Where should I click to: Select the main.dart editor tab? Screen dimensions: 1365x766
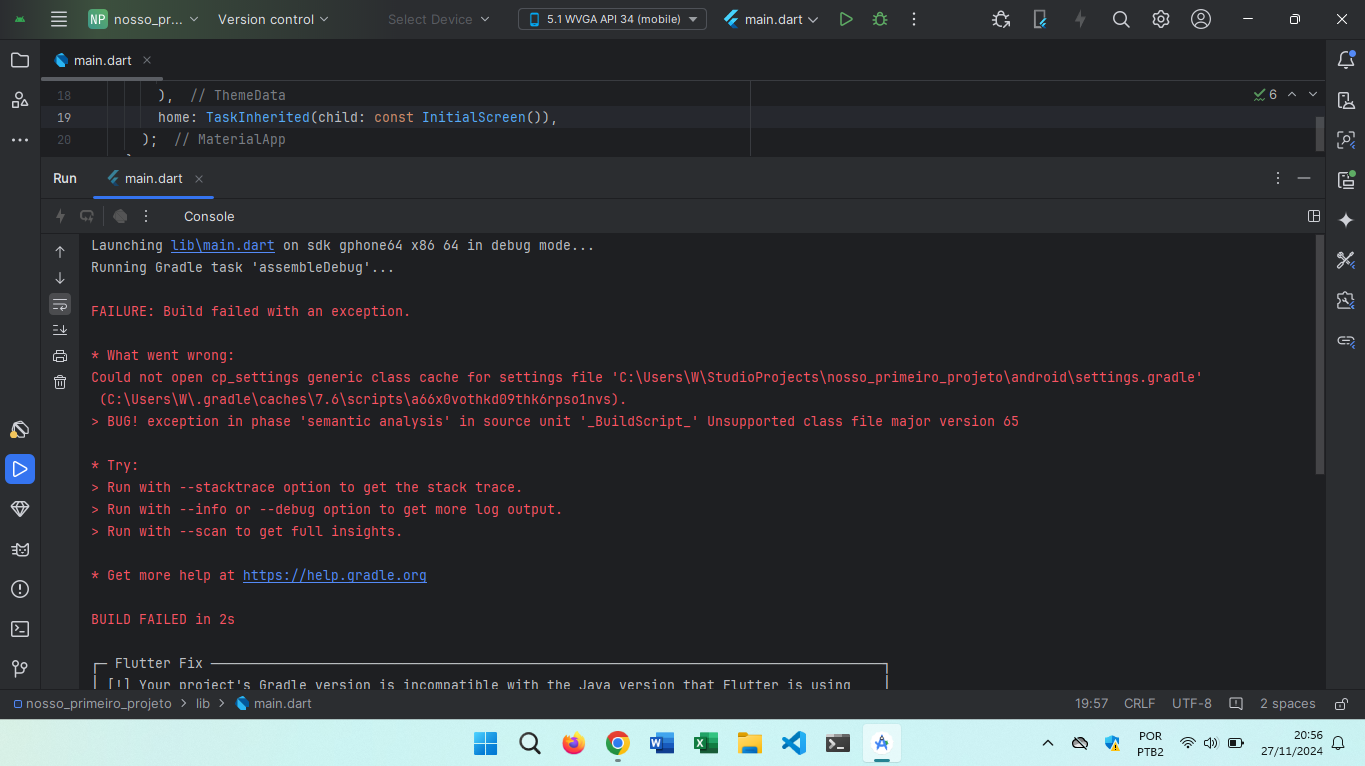[x=101, y=60]
